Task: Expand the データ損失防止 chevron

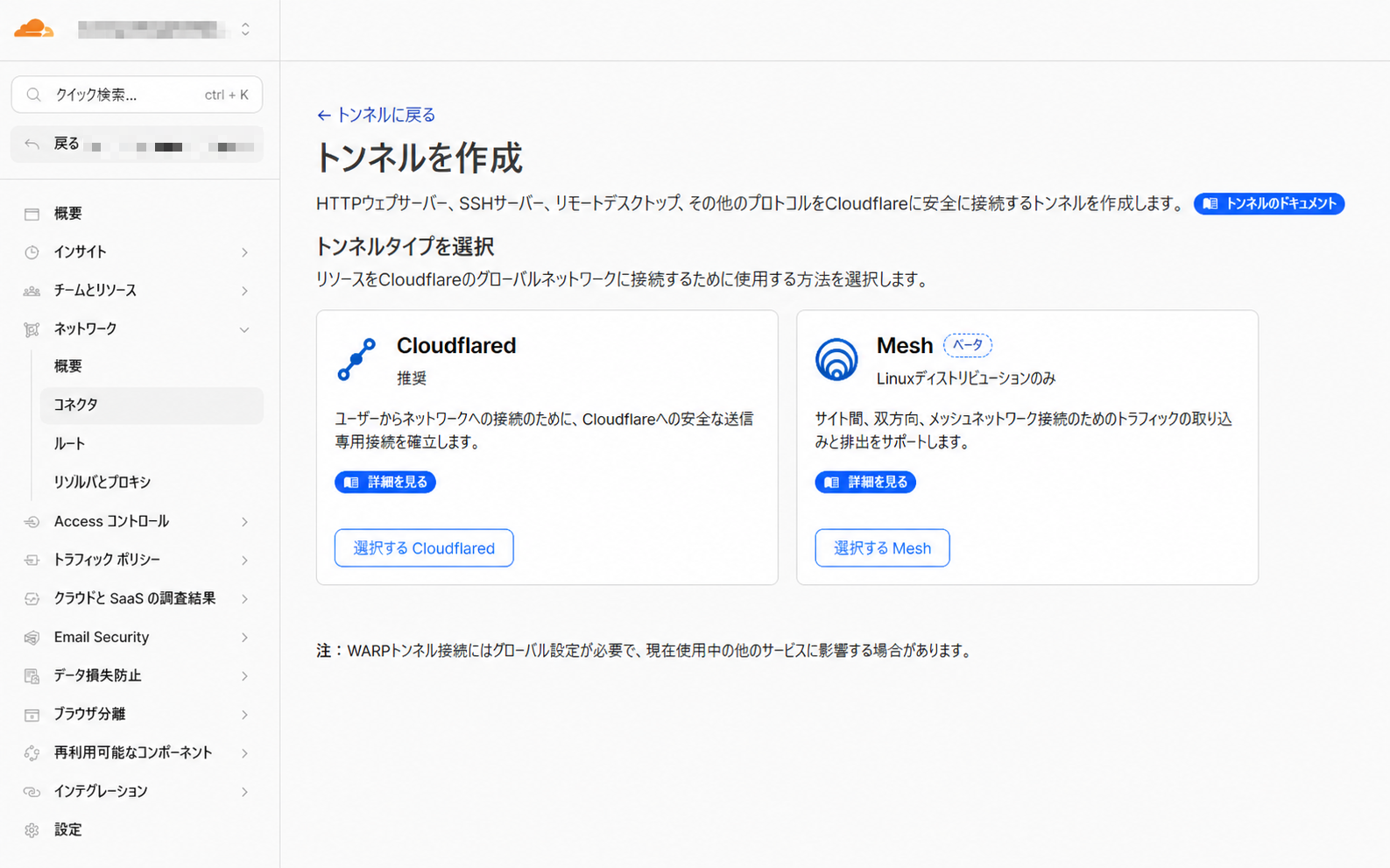Action: 245,676
